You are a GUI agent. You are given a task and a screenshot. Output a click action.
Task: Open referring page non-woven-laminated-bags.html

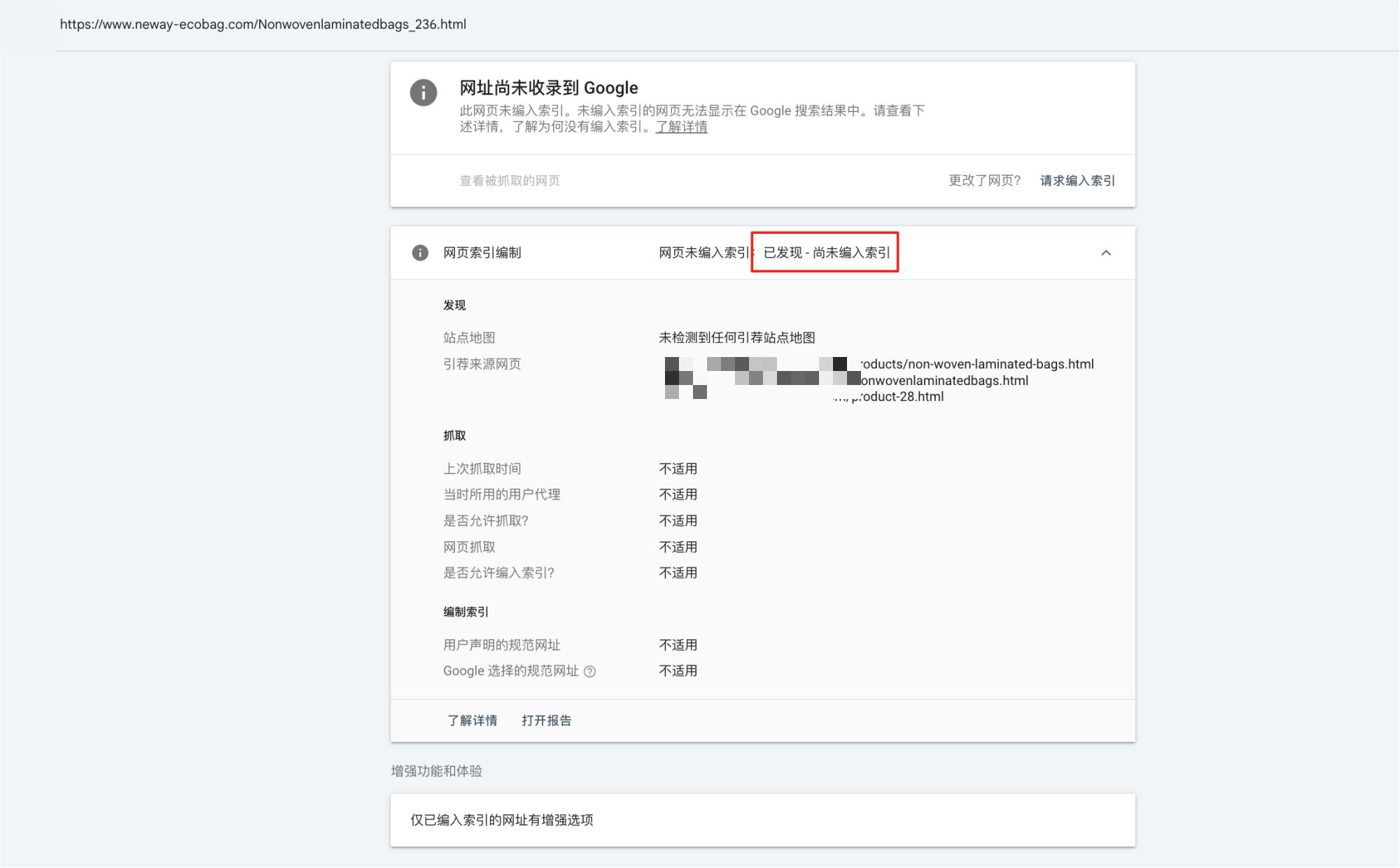(977, 364)
